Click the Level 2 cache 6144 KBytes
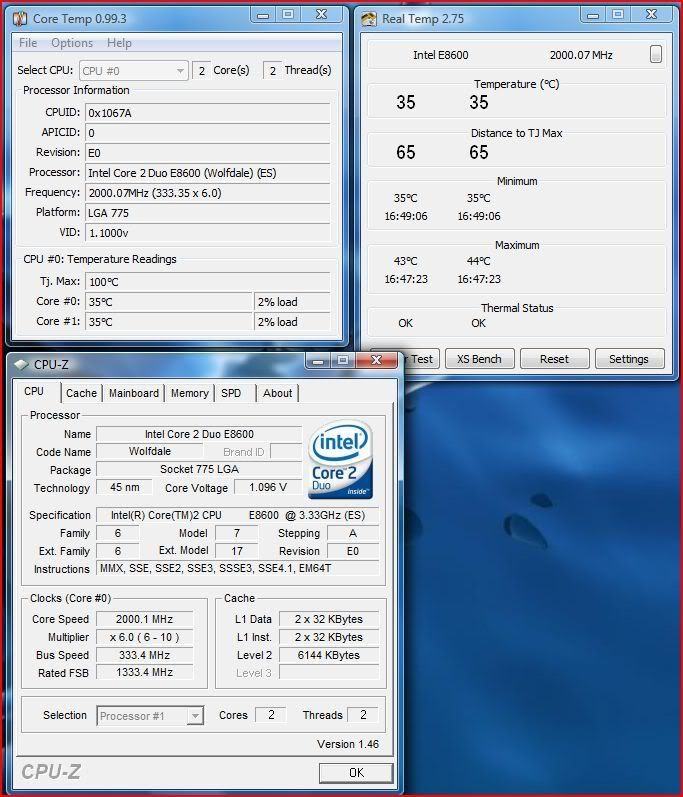 point(329,655)
